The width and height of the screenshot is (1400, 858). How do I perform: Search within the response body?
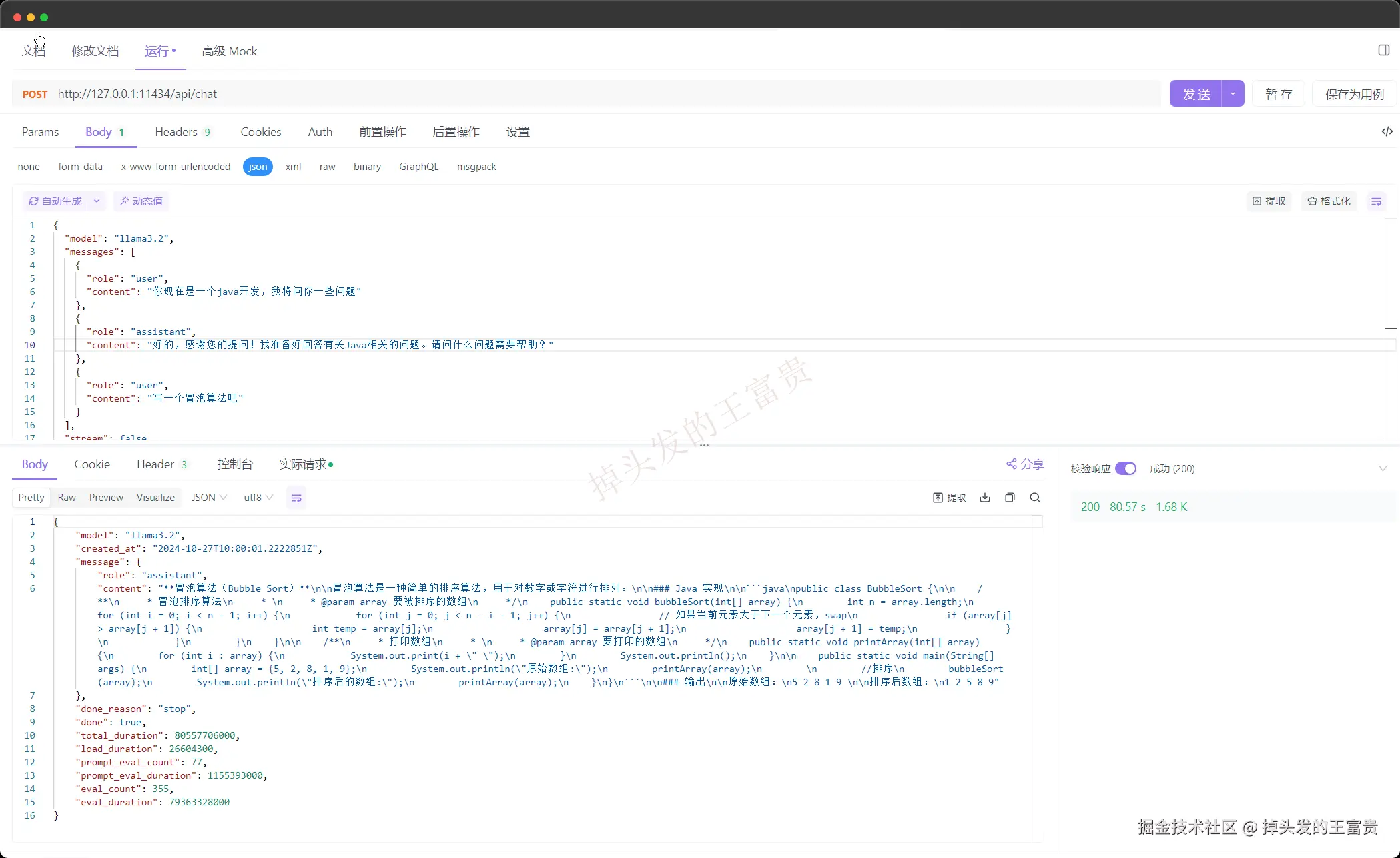point(1034,498)
